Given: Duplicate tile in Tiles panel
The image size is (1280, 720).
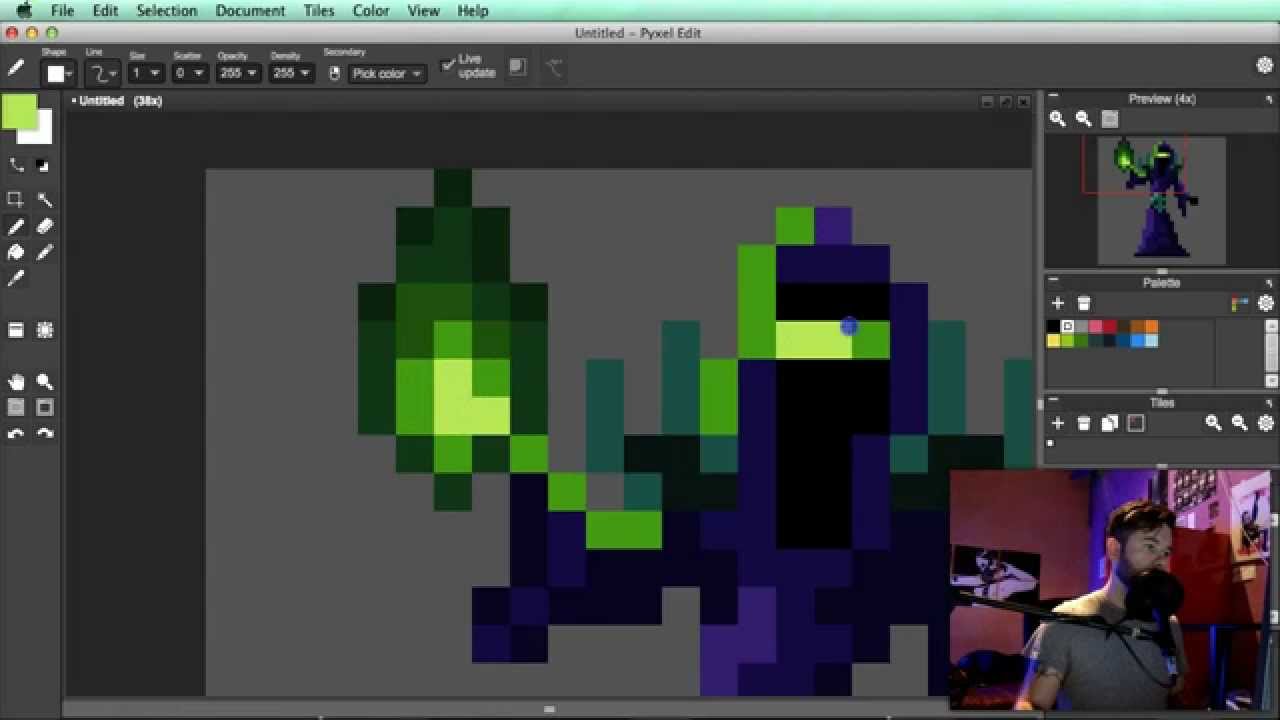Looking at the screenshot, I should [1109, 423].
